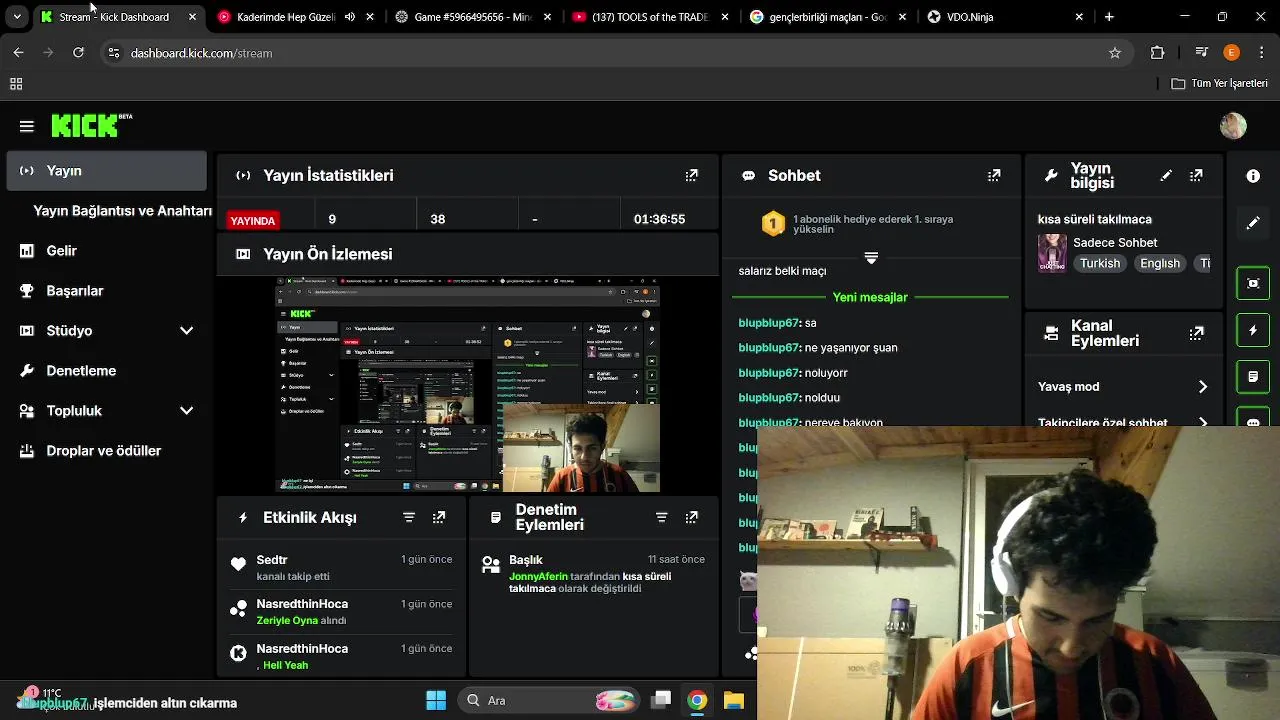1280x720 pixels.
Task: Jump to Yeni mesajlar in chat
Action: [870, 297]
